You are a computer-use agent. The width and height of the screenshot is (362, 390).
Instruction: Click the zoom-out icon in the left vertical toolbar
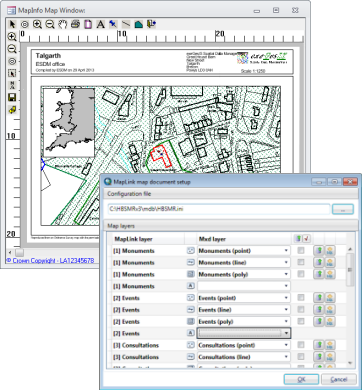click(x=12, y=49)
